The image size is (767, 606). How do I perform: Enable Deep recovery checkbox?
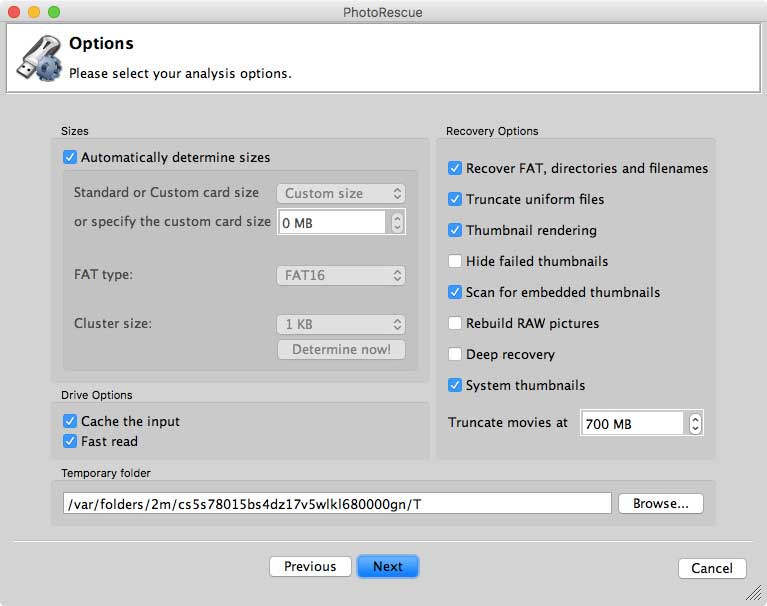click(455, 354)
